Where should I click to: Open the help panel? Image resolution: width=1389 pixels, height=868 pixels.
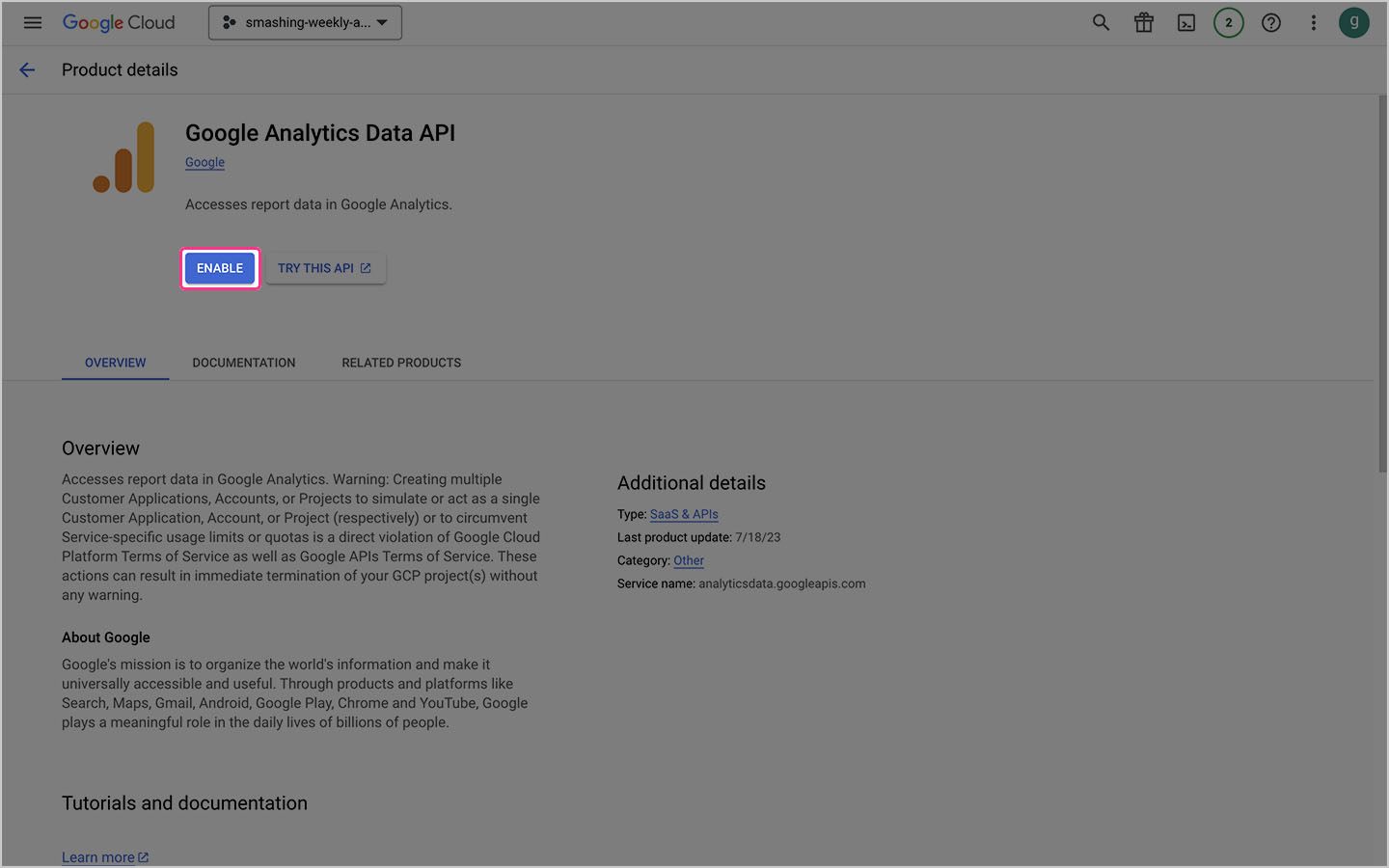point(1270,22)
